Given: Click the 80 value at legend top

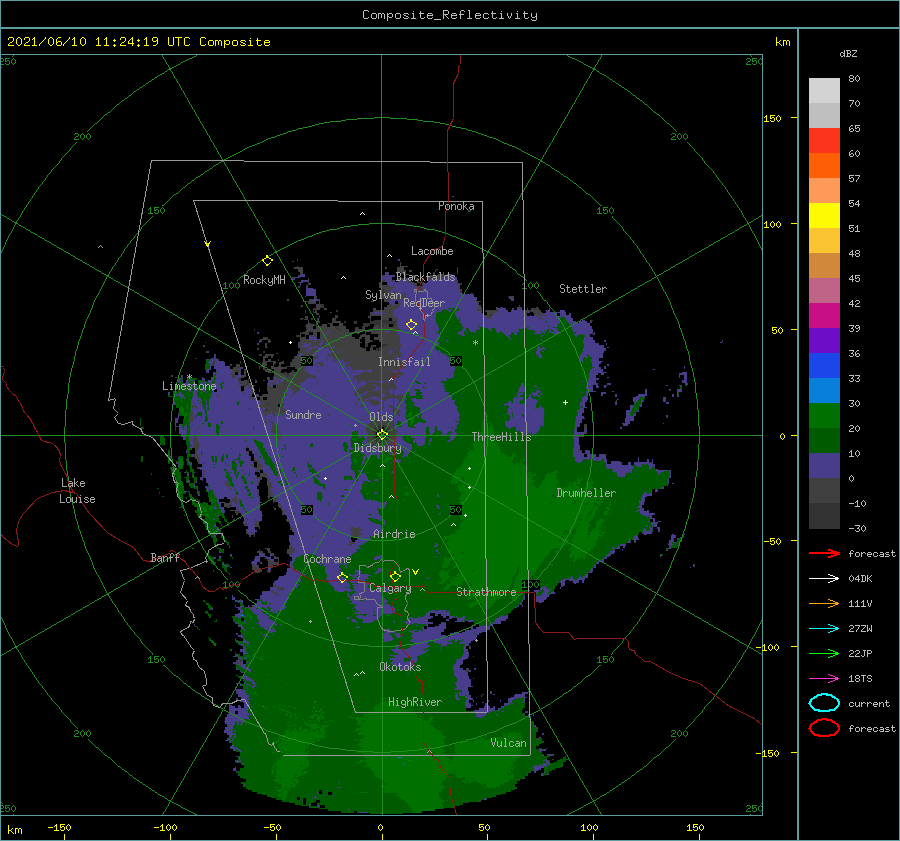Looking at the screenshot, I should [854, 79].
